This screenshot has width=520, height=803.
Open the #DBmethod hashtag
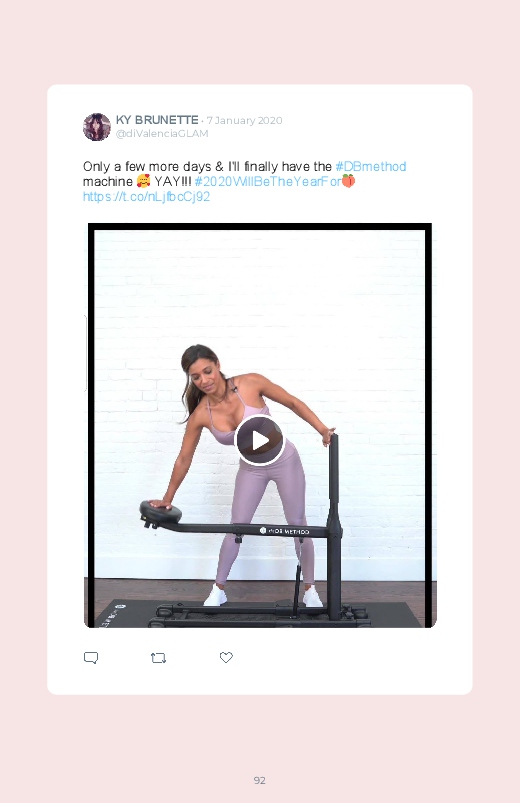point(371,166)
